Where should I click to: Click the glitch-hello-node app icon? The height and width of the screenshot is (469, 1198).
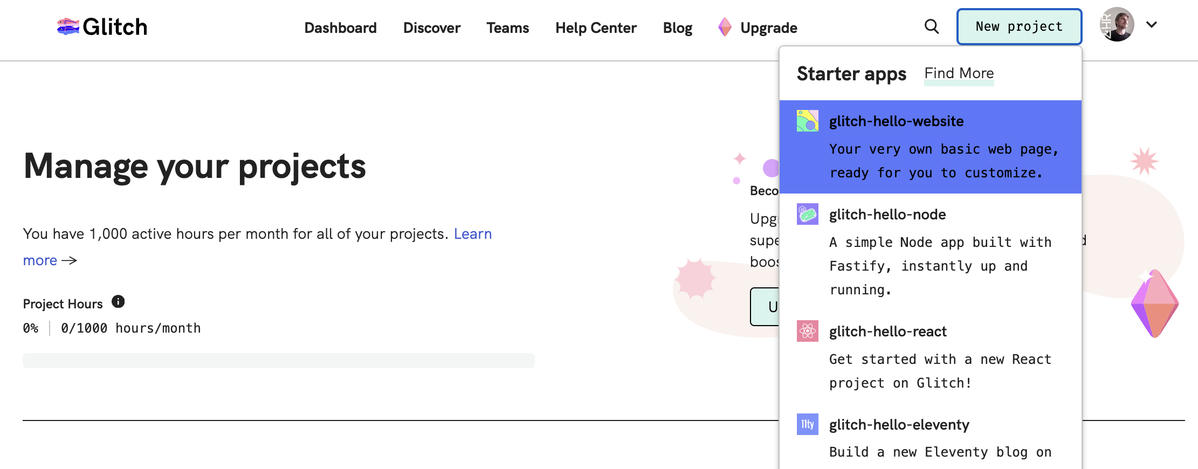[x=808, y=214]
